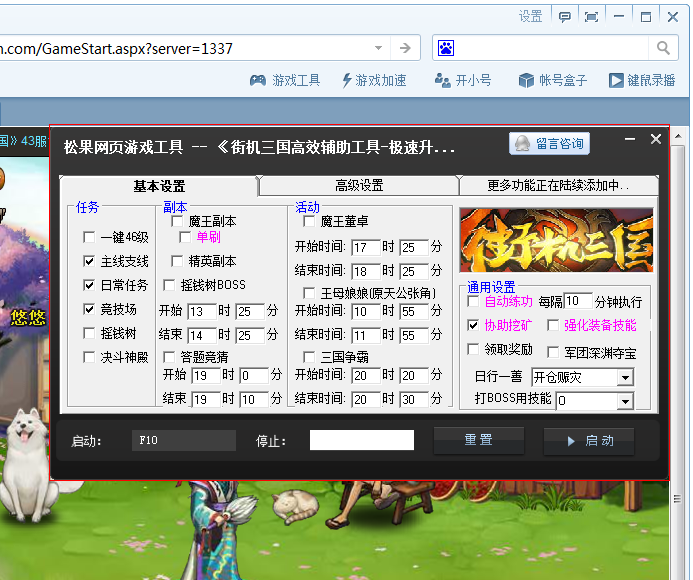Open the 打BOSS用技能 dropdown
Image resolution: width=693 pixels, height=580 pixels.
625,400
